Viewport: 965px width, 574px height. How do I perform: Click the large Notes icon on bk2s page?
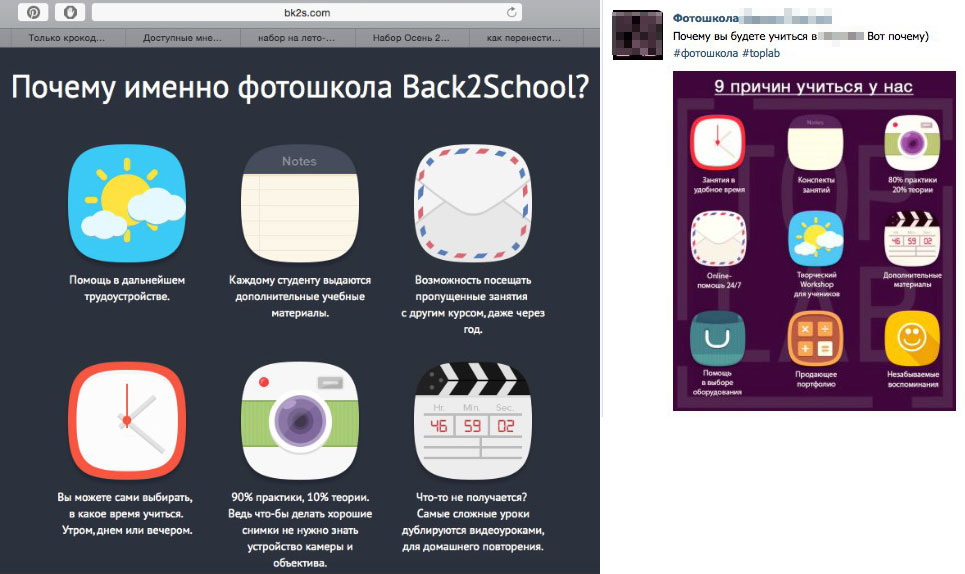coord(300,204)
